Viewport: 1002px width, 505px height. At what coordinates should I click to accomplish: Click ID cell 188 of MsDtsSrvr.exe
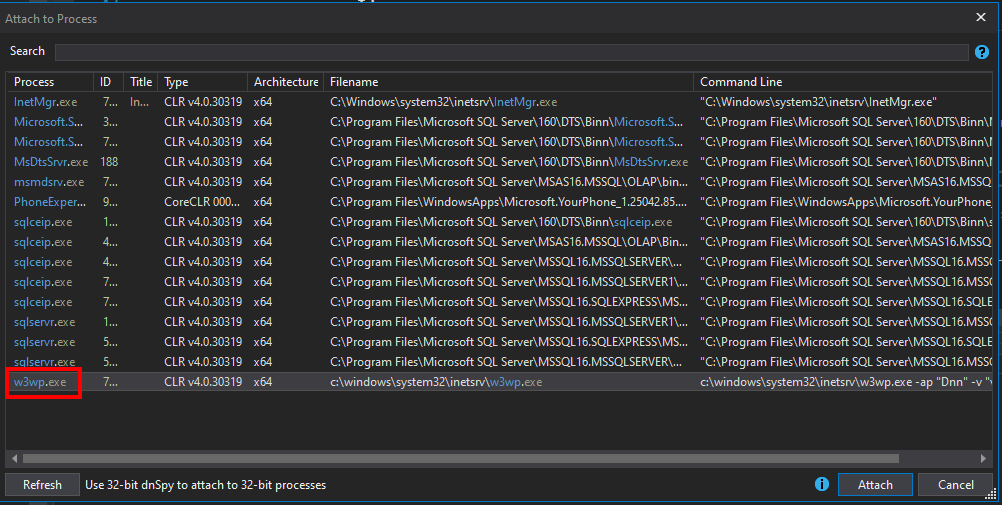(x=109, y=162)
